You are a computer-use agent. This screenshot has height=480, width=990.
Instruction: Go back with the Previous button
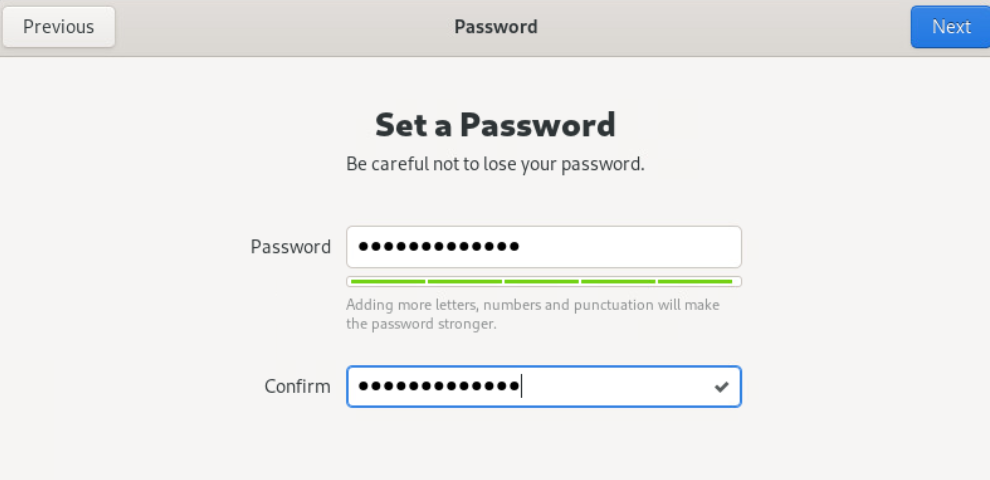[58, 27]
